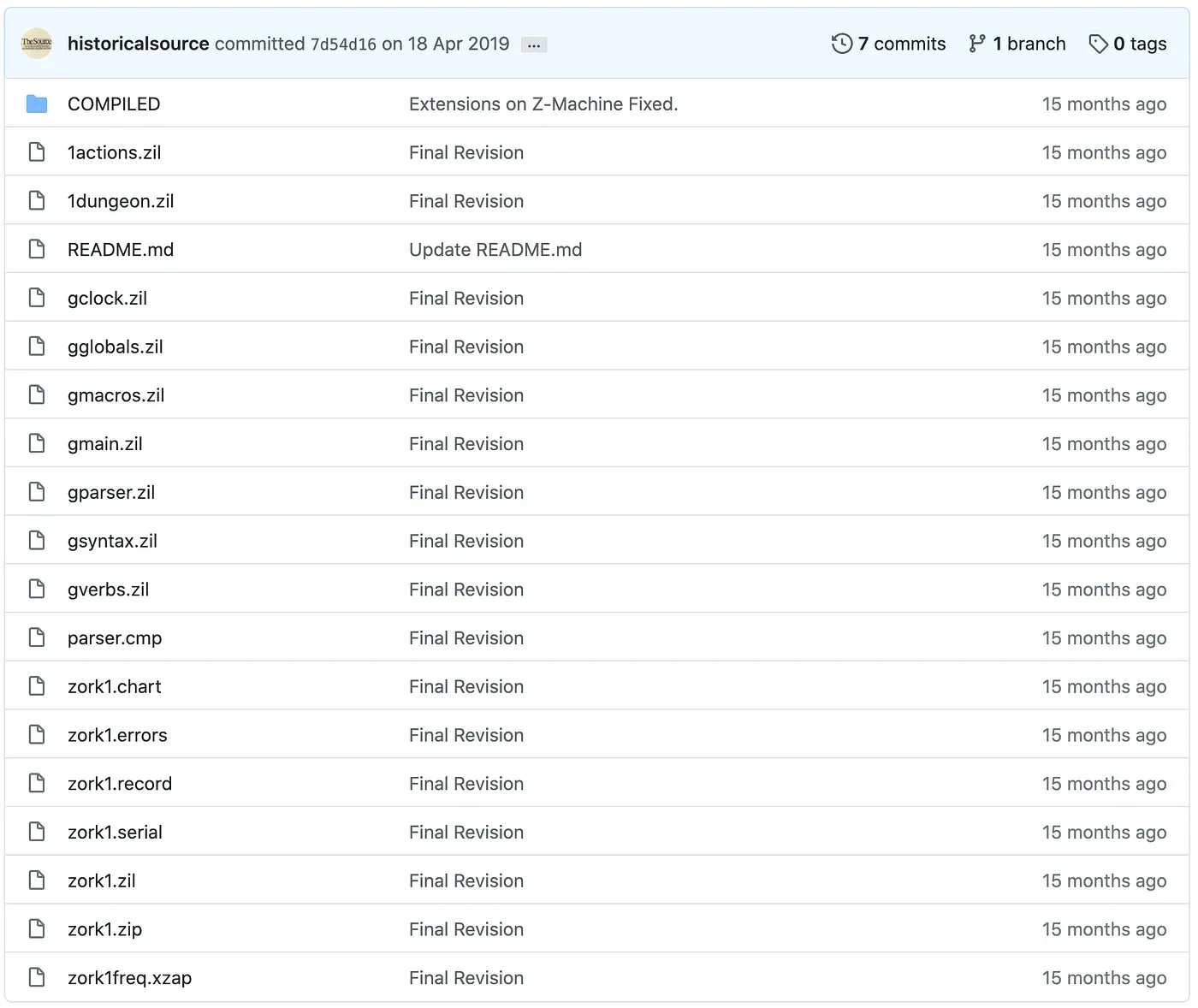Click the file icon beside gclock.zil

(37, 298)
